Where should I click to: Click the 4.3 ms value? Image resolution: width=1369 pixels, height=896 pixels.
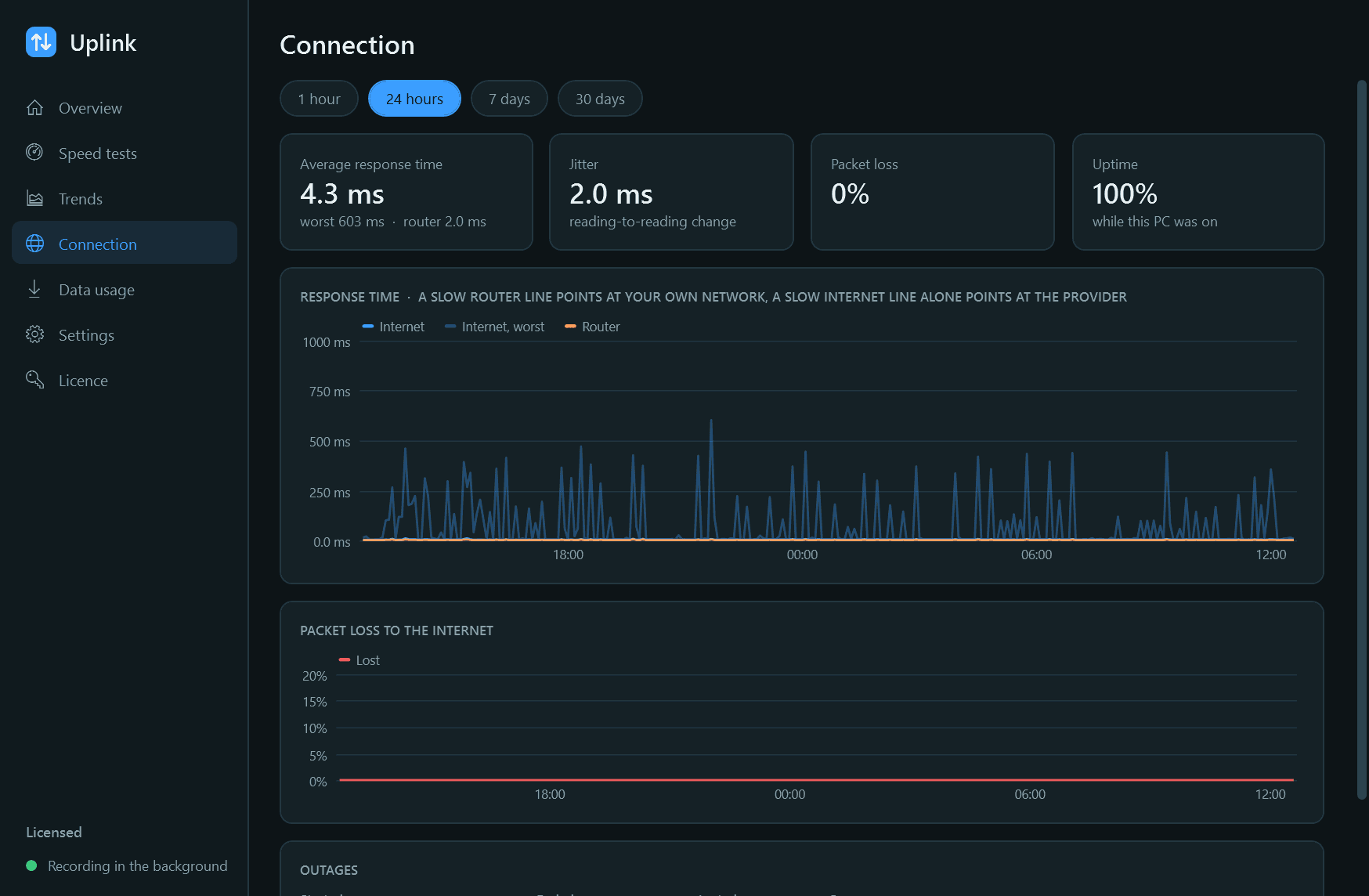pos(342,193)
